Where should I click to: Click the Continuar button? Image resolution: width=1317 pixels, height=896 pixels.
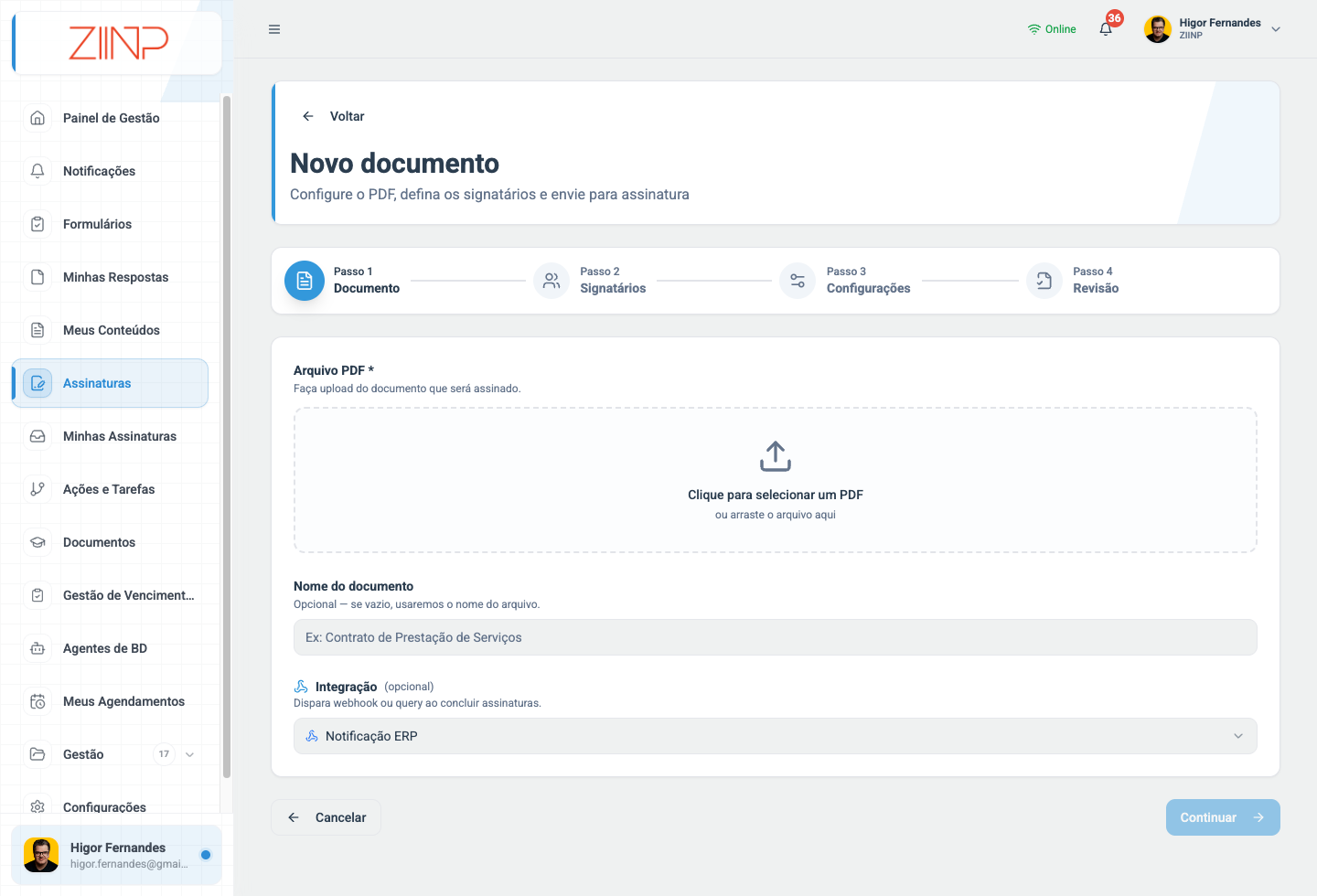[1223, 817]
